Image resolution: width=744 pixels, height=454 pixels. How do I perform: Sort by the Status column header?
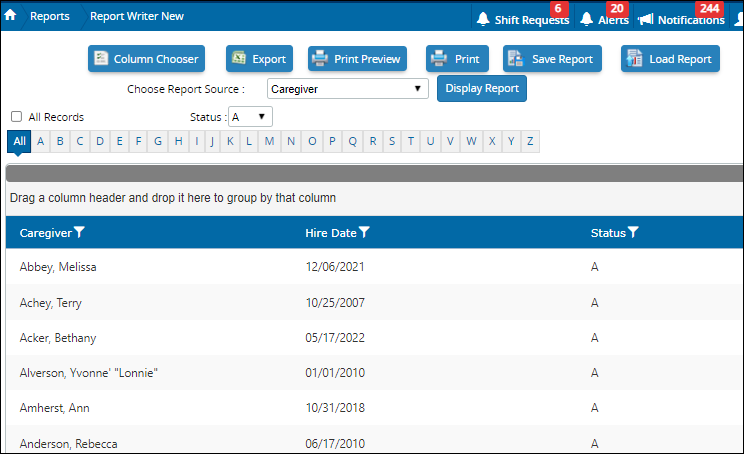click(608, 233)
